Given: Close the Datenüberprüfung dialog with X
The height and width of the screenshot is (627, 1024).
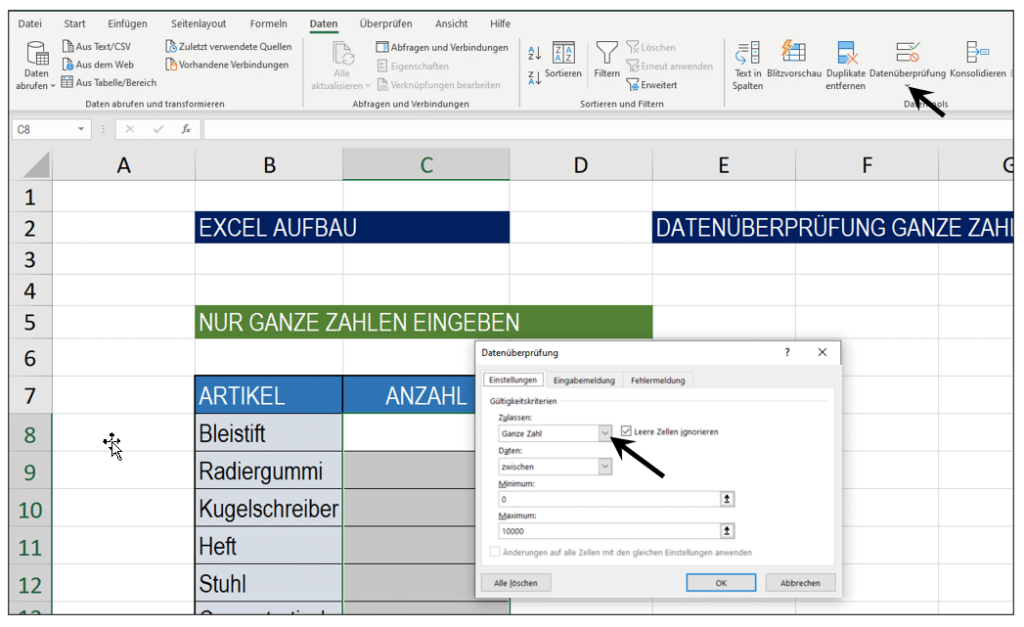Looking at the screenshot, I should pos(822,352).
